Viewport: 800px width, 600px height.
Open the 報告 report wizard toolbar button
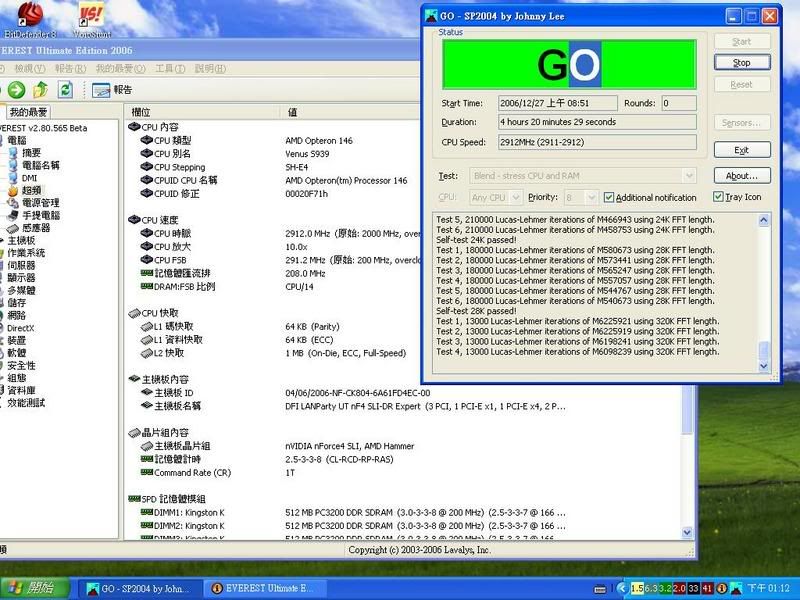112,90
